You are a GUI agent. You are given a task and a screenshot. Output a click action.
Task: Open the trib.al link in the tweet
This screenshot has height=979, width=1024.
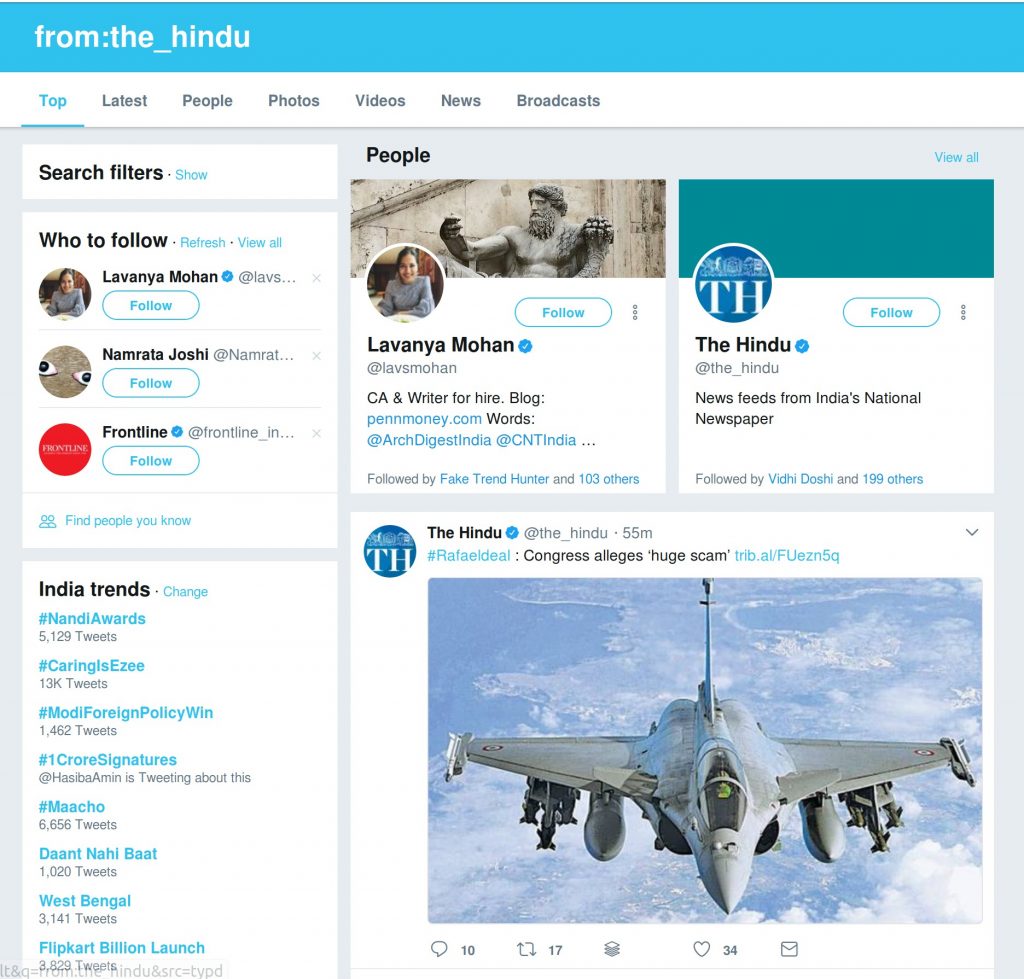[787, 556]
